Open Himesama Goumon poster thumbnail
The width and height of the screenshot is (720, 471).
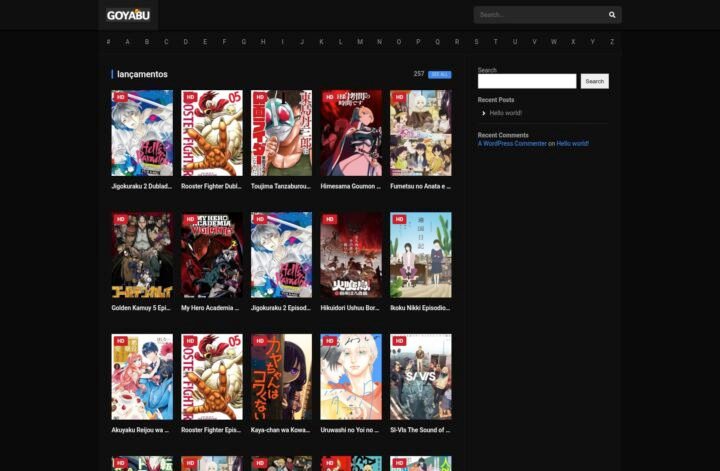point(351,133)
